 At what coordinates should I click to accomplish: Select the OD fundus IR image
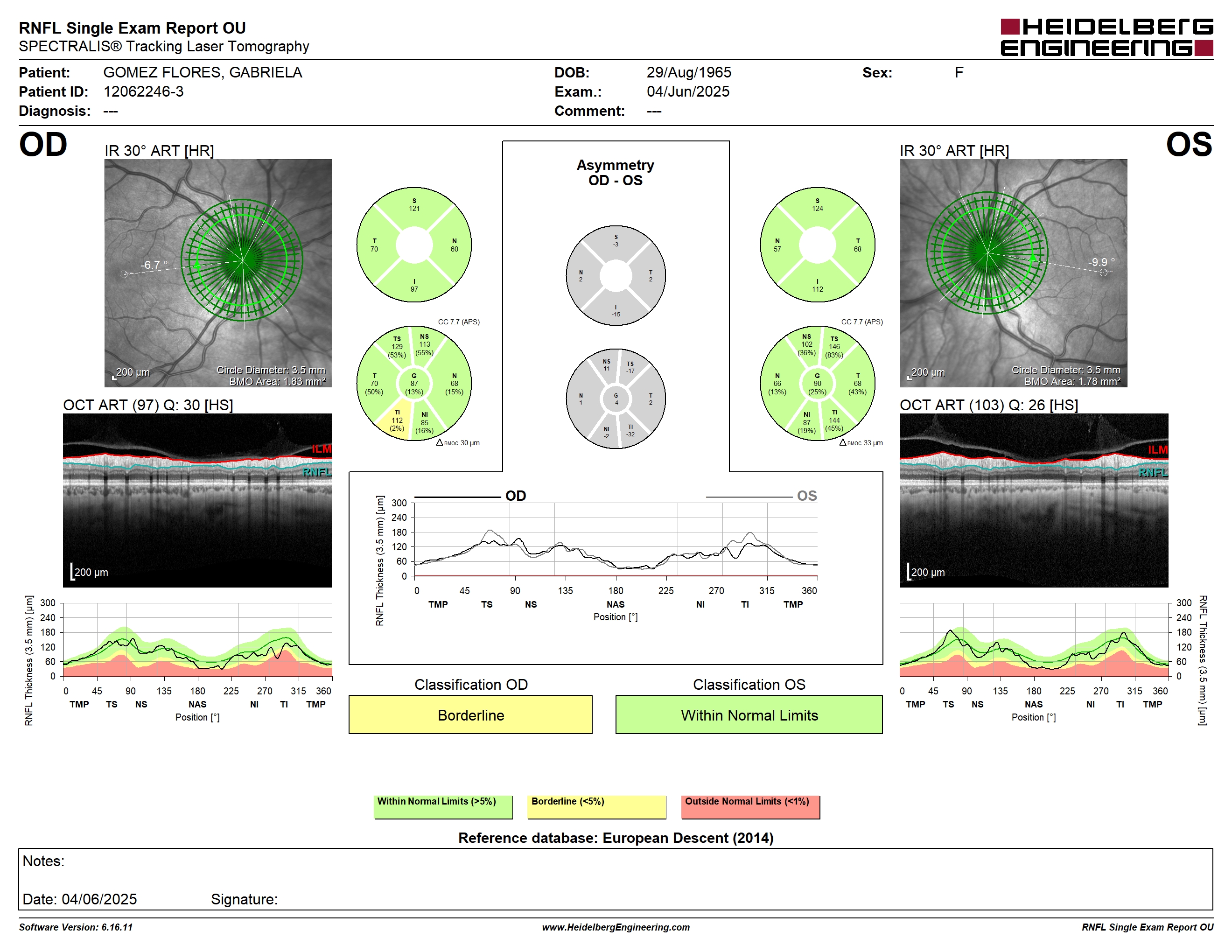pos(218,273)
